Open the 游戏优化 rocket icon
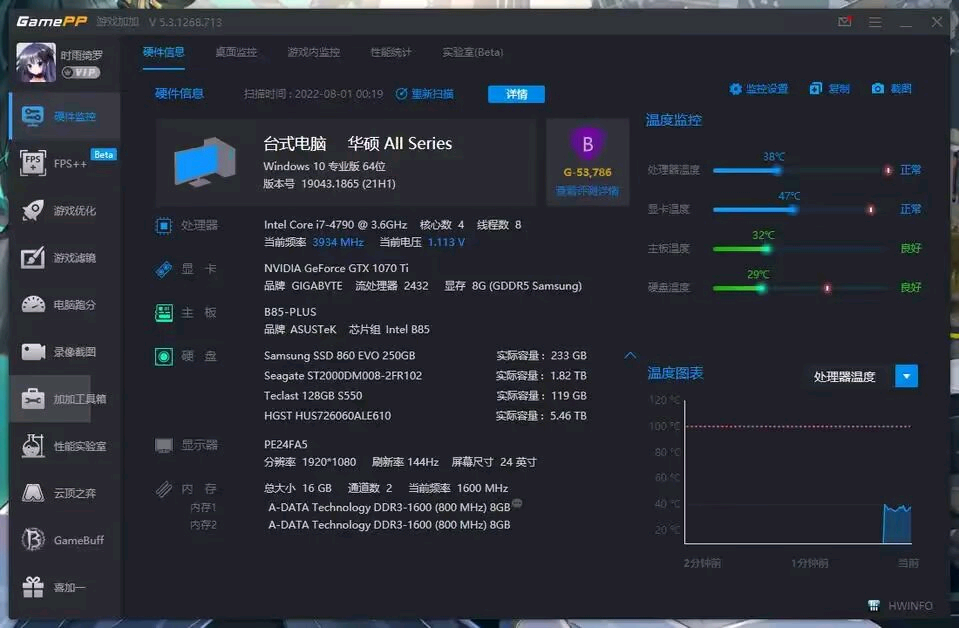The image size is (959, 628). click(x=34, y=211)
